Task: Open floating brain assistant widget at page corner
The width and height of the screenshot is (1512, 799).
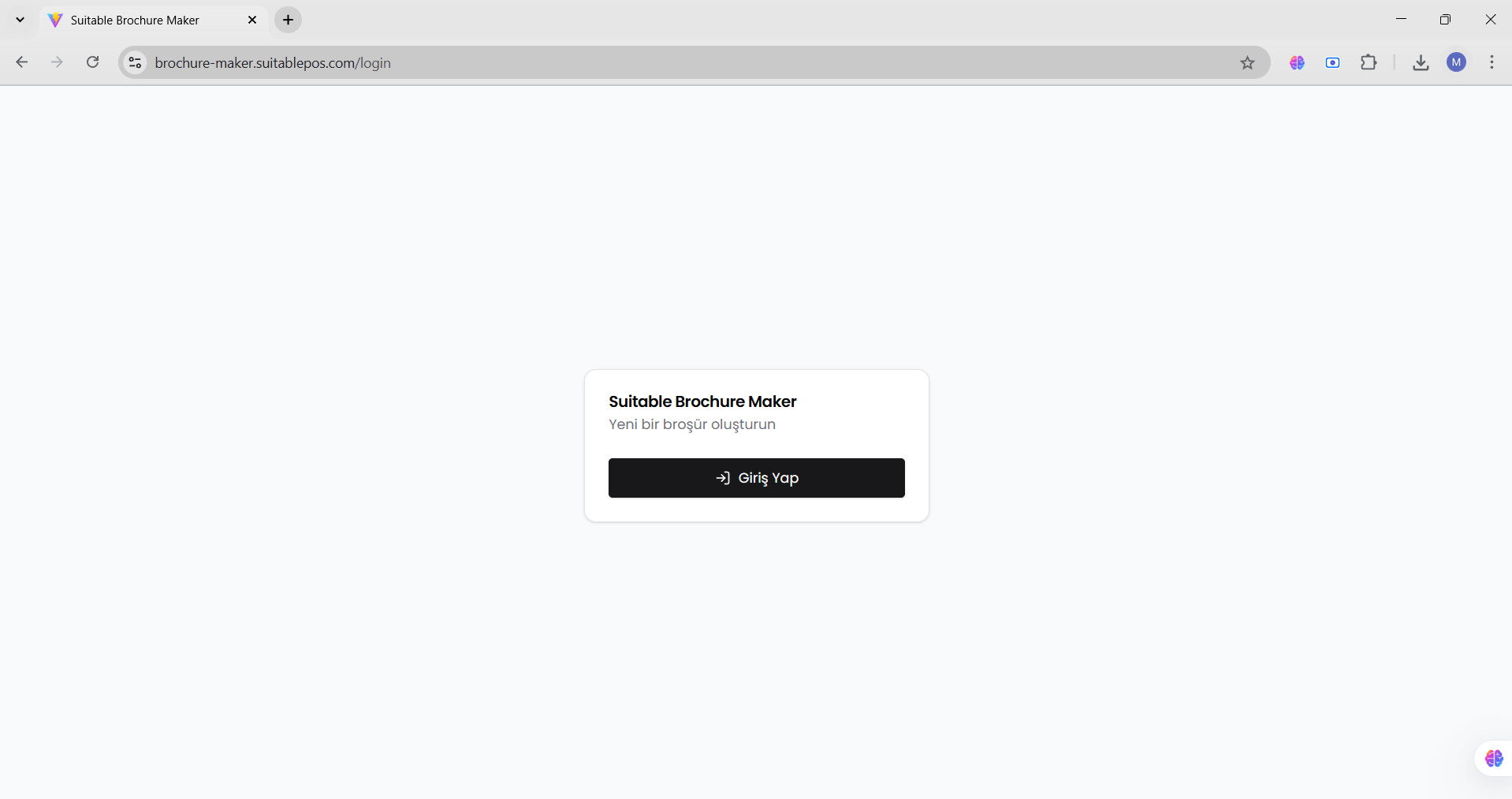Action: click(x=1494, y=758)
